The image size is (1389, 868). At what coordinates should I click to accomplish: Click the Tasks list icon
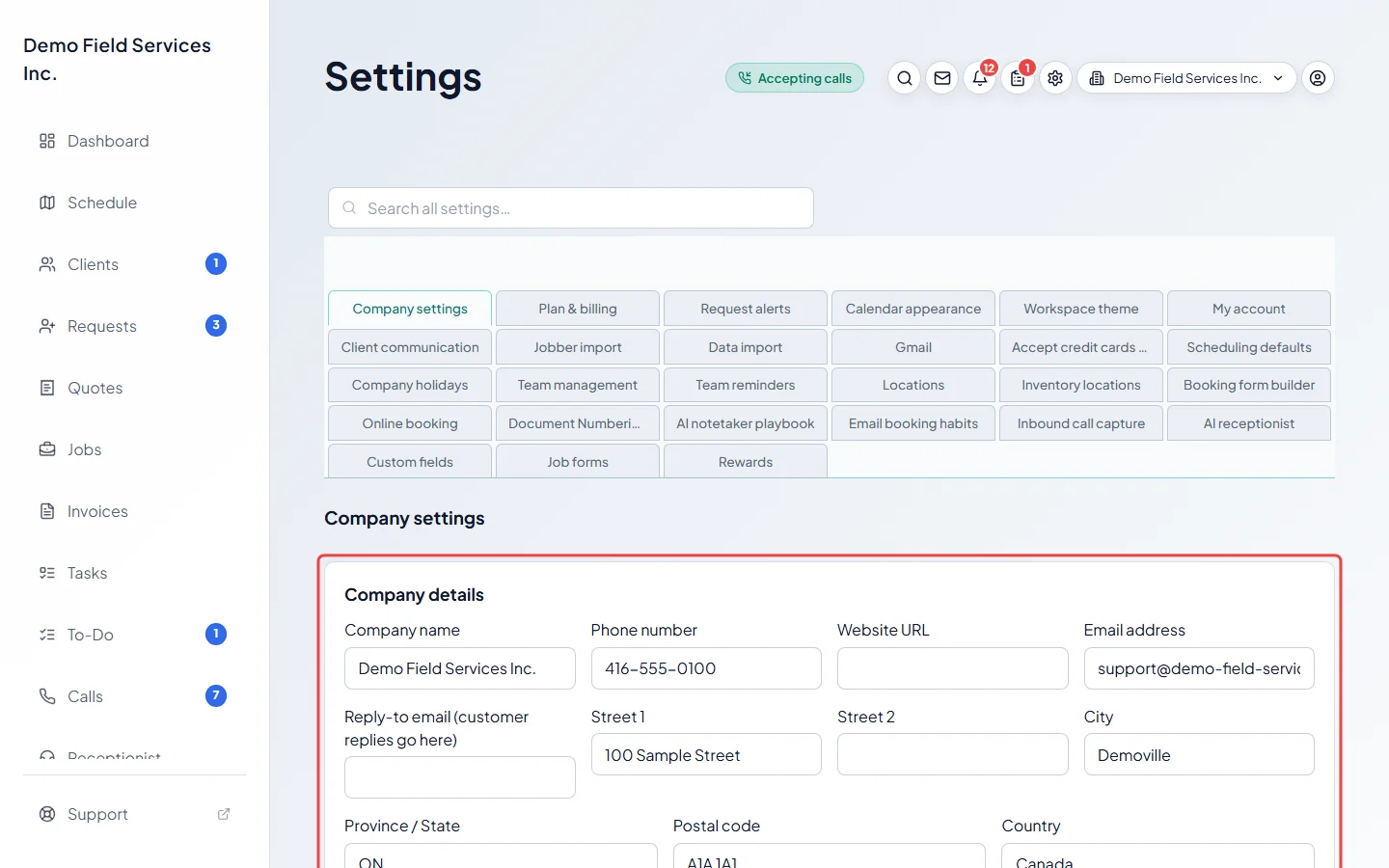coord(47,573)
